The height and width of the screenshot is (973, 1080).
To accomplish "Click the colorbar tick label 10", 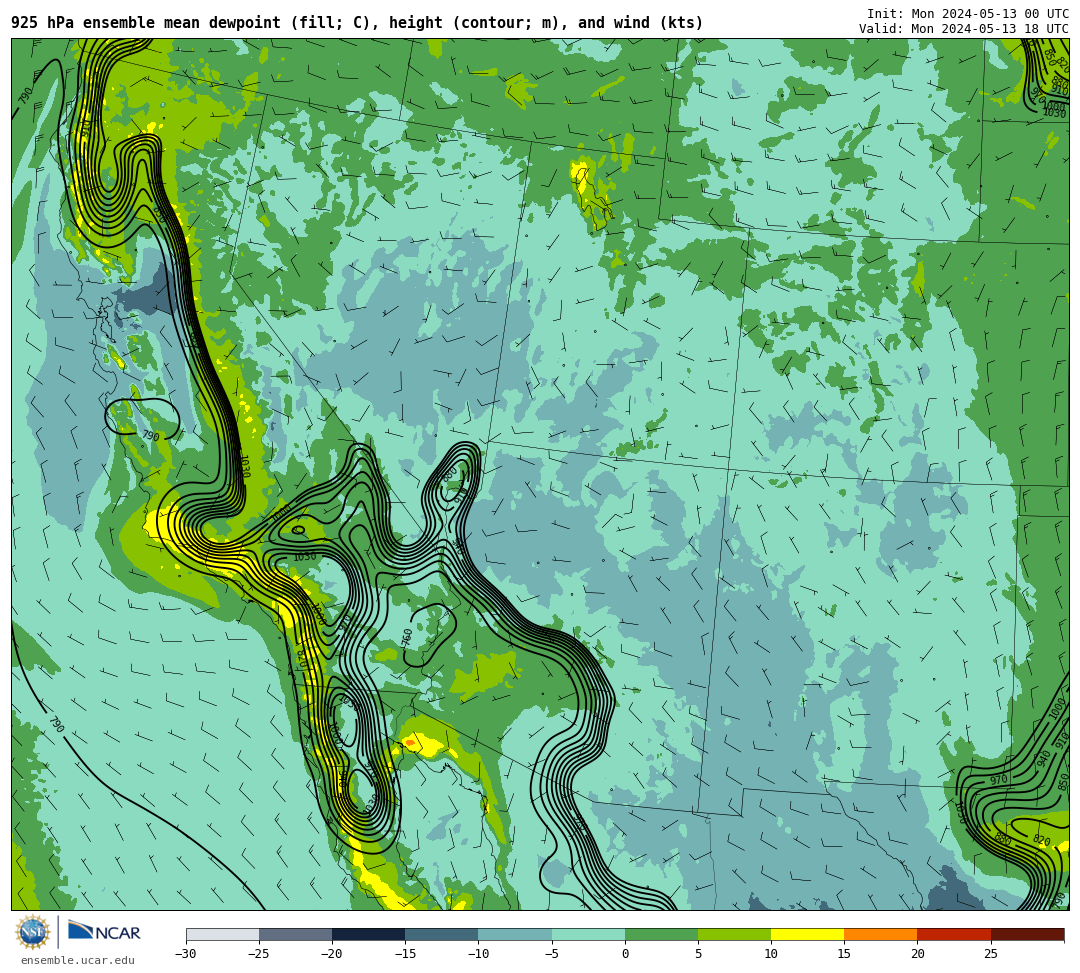I will pos(771,954).
